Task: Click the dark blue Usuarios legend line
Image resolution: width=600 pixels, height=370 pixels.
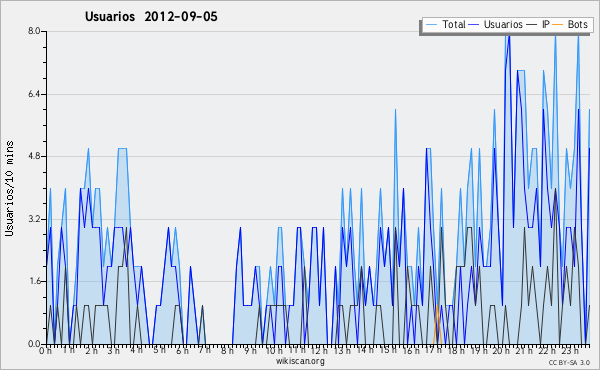Action: [x=474, y=25]
